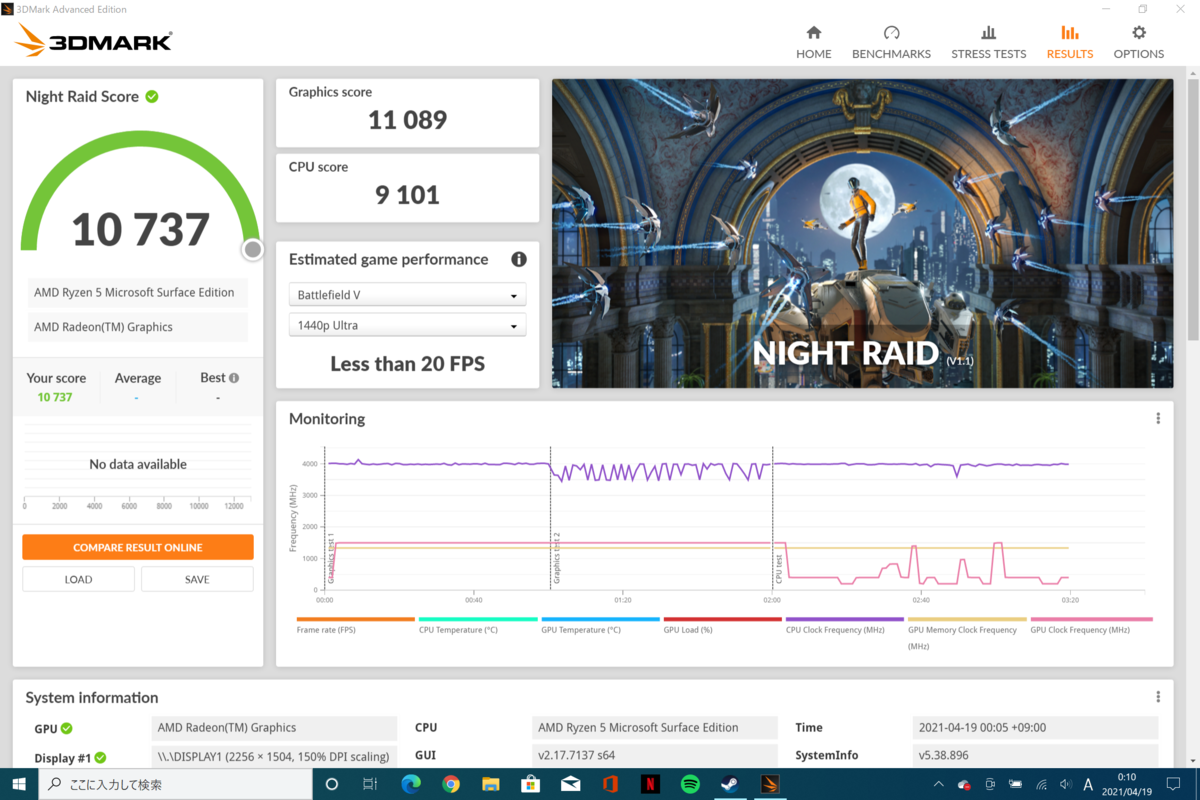This screenshot has width=1200, height=800.
Task: Toggle the GPU Load (%) legend
Action: [722, 626]
